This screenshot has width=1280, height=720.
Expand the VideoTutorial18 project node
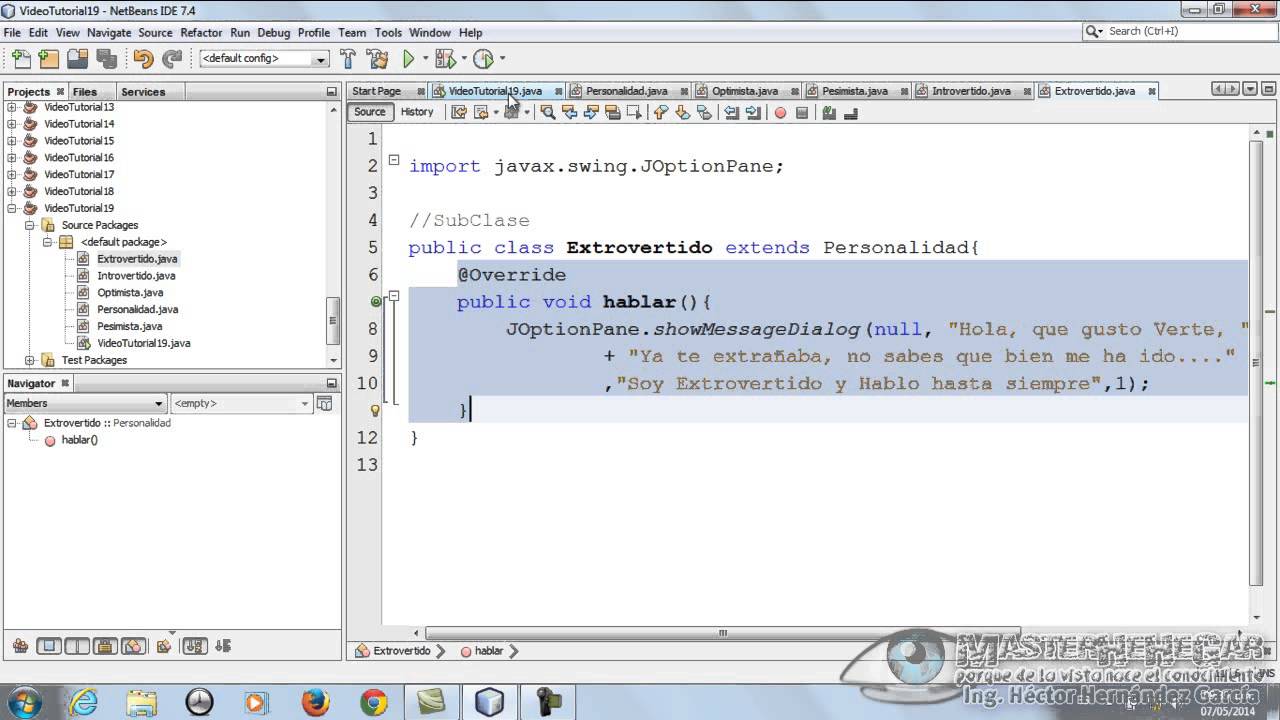12,191
